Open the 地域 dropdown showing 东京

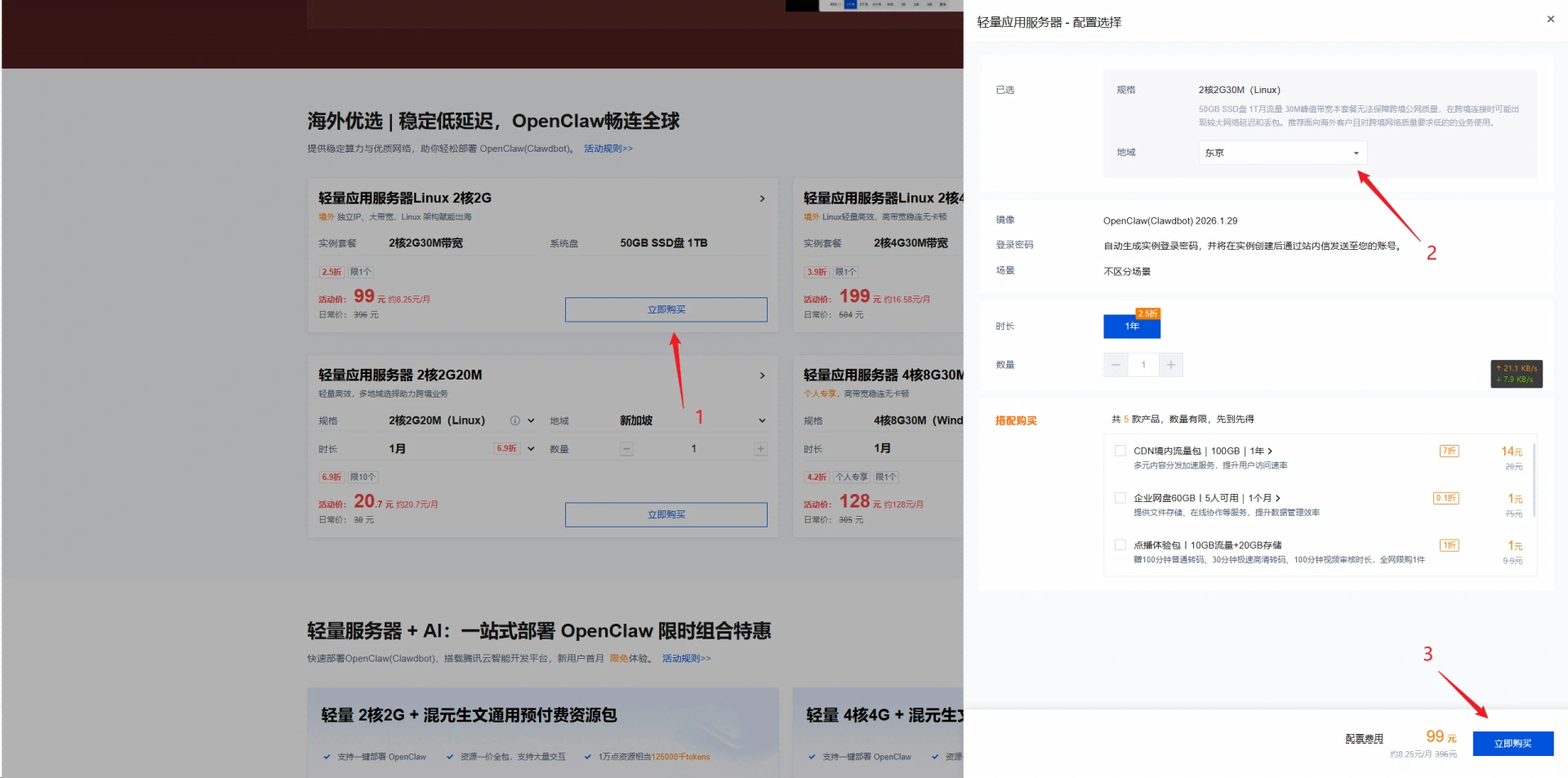[1282, 153]
